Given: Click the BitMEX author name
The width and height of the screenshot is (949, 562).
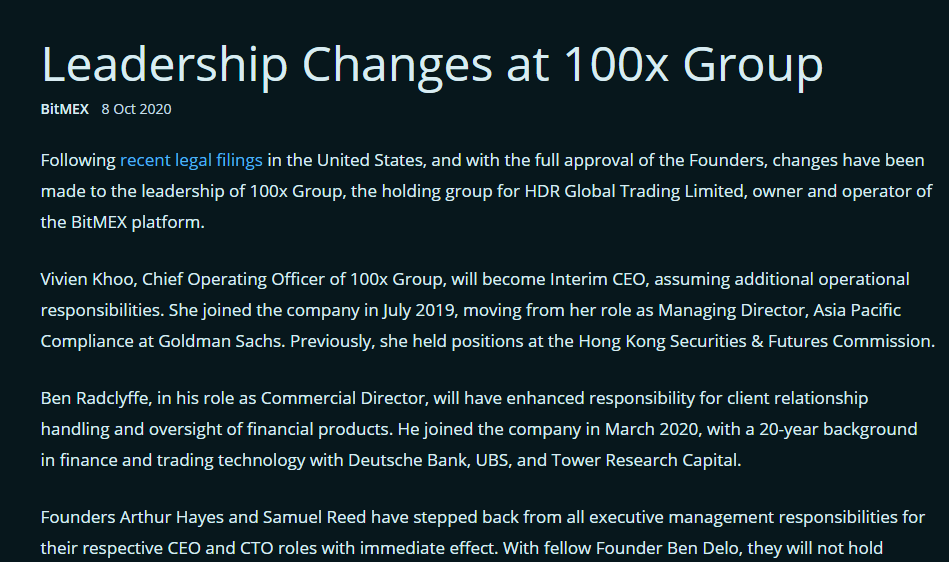Looking at the screenshot, I should pyautogui.click(x=65, y=109).
